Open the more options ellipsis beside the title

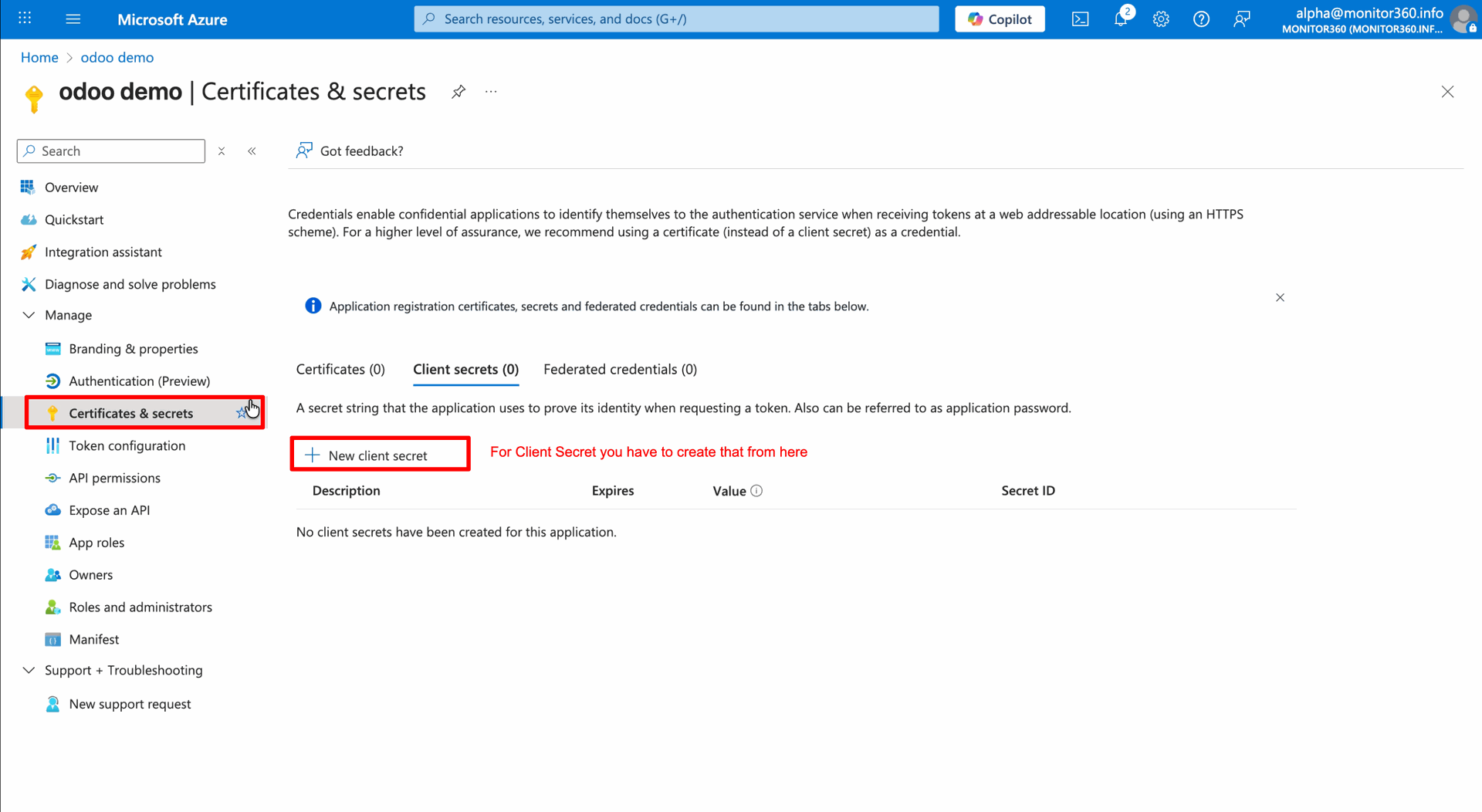(x=491, y=92)
